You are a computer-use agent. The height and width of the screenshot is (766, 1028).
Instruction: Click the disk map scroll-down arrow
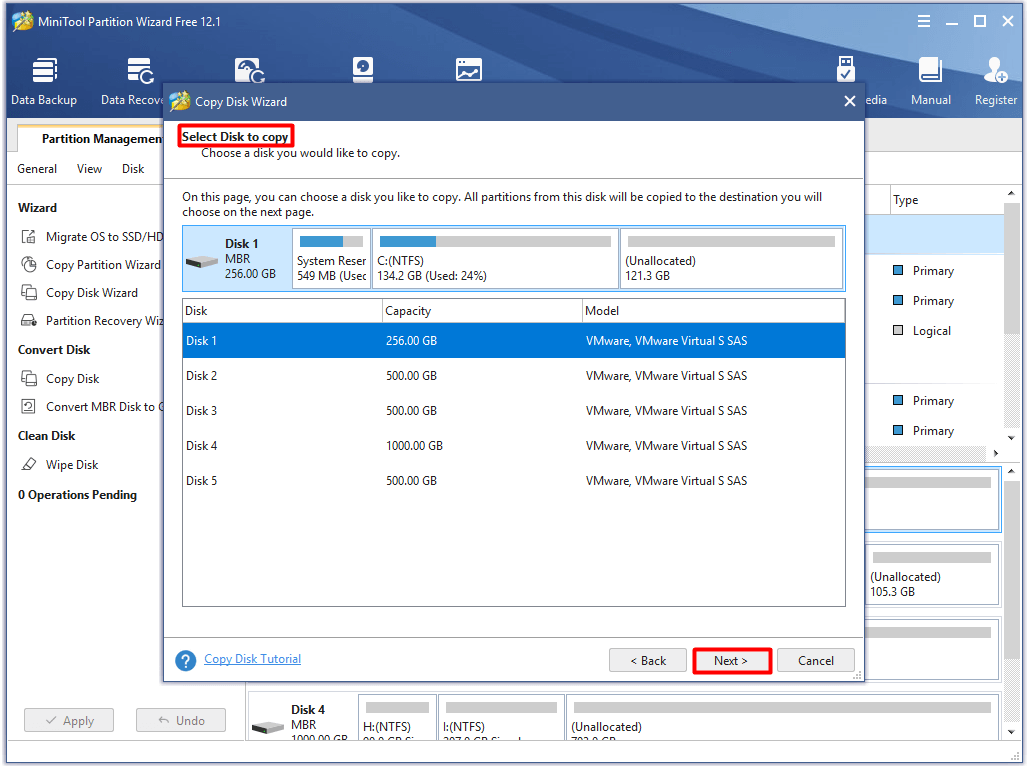(1011, 732)
